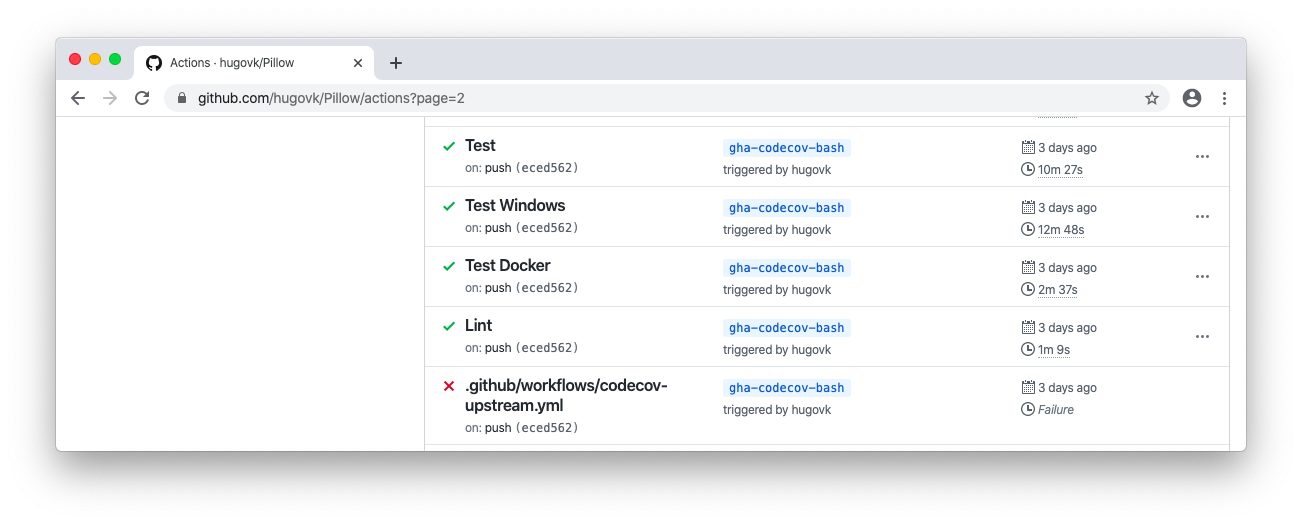Viewport: 1302px width, 525px height.
Task: Close the Actions hugovk/Pillow tab
Action: point(358,63)
